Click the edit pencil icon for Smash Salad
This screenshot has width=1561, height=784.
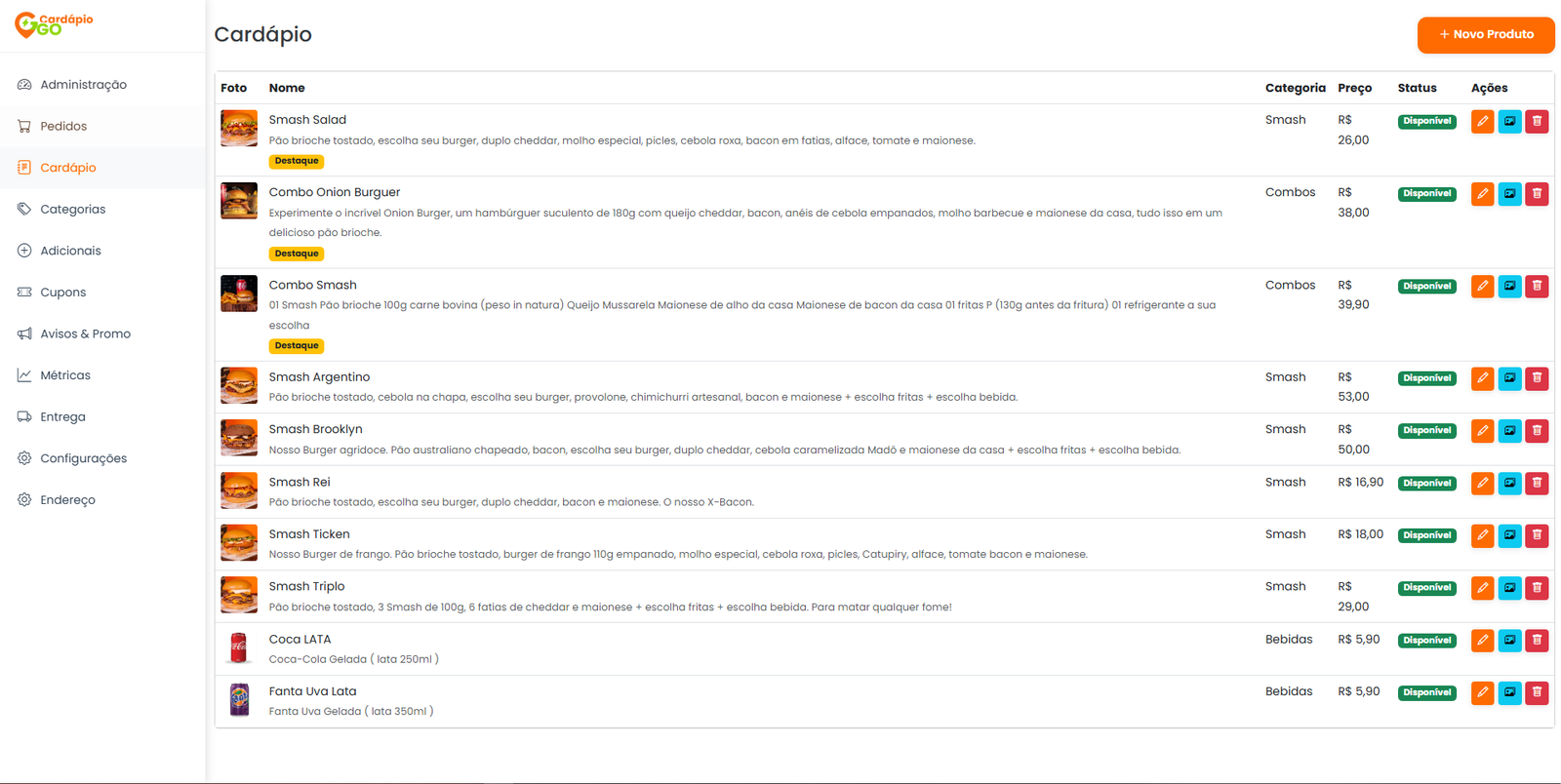(x=1482, y=121)
